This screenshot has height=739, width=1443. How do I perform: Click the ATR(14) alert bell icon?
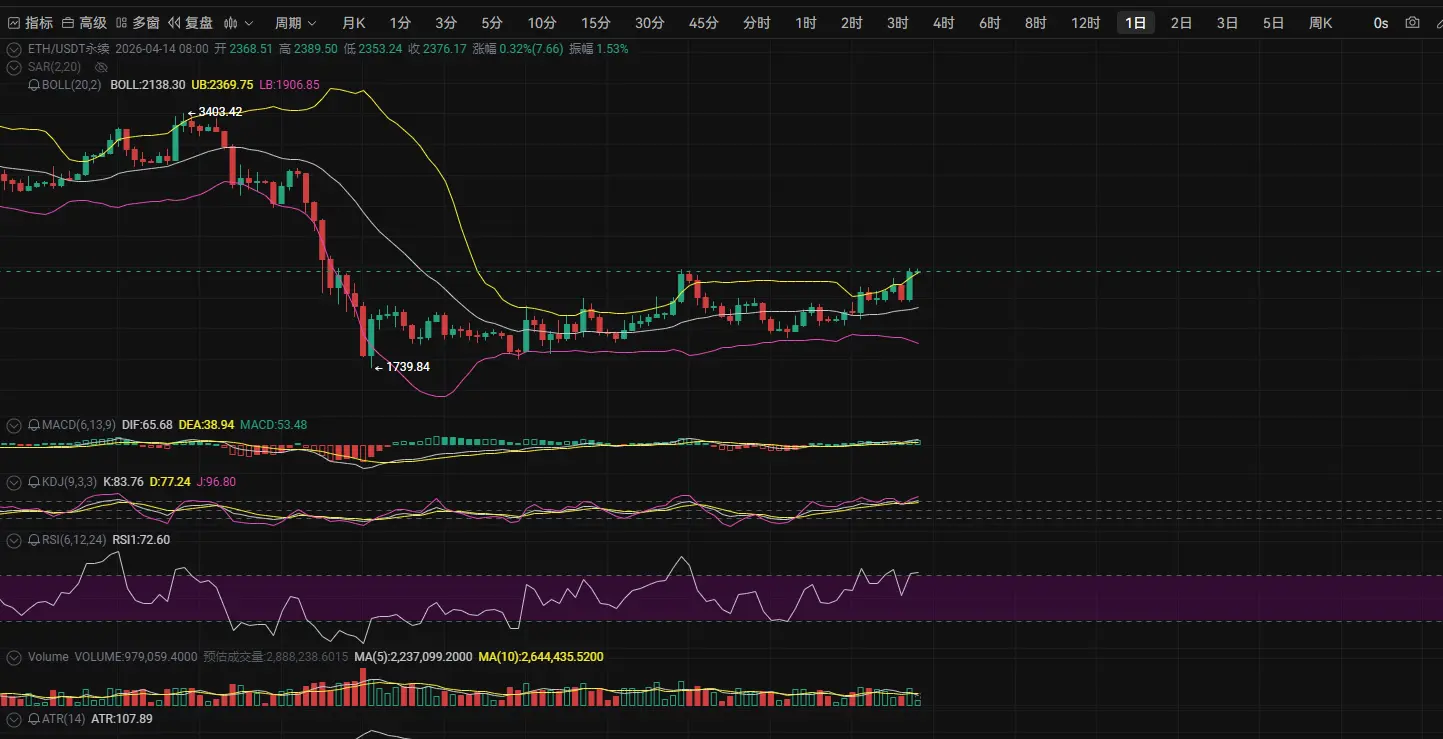[33, 719]
